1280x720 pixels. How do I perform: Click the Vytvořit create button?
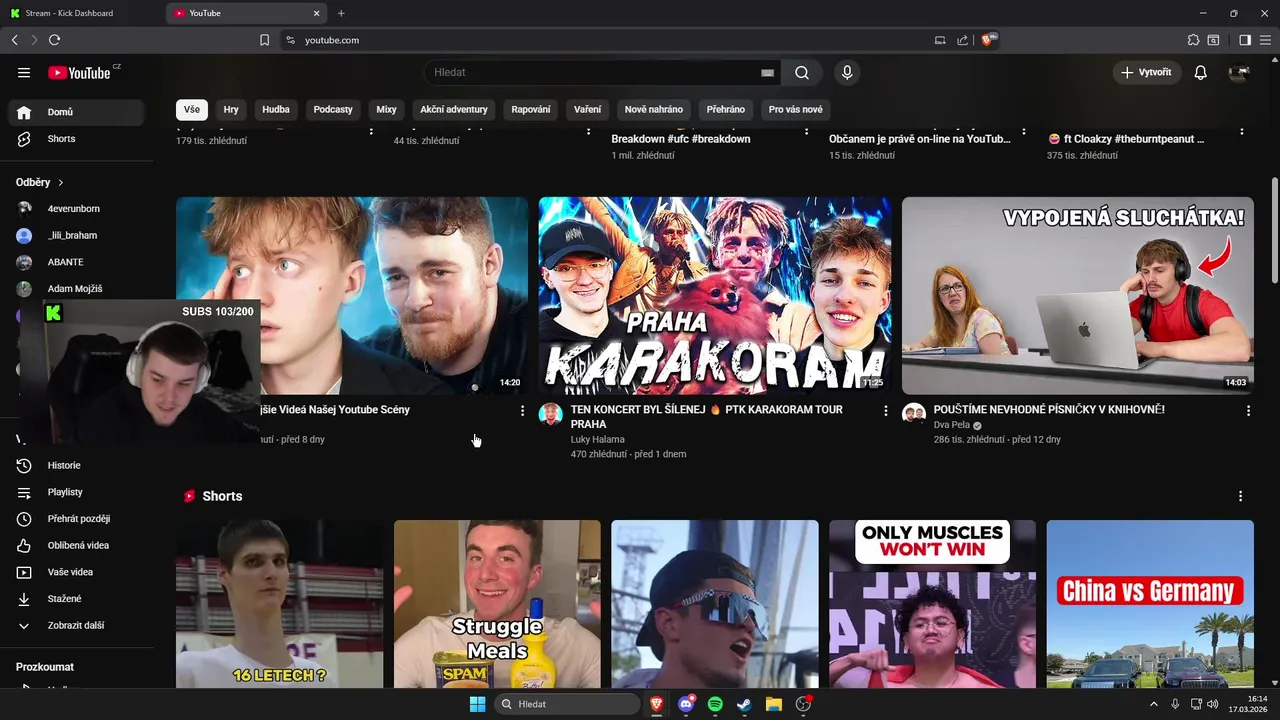tap(1147, 73)
